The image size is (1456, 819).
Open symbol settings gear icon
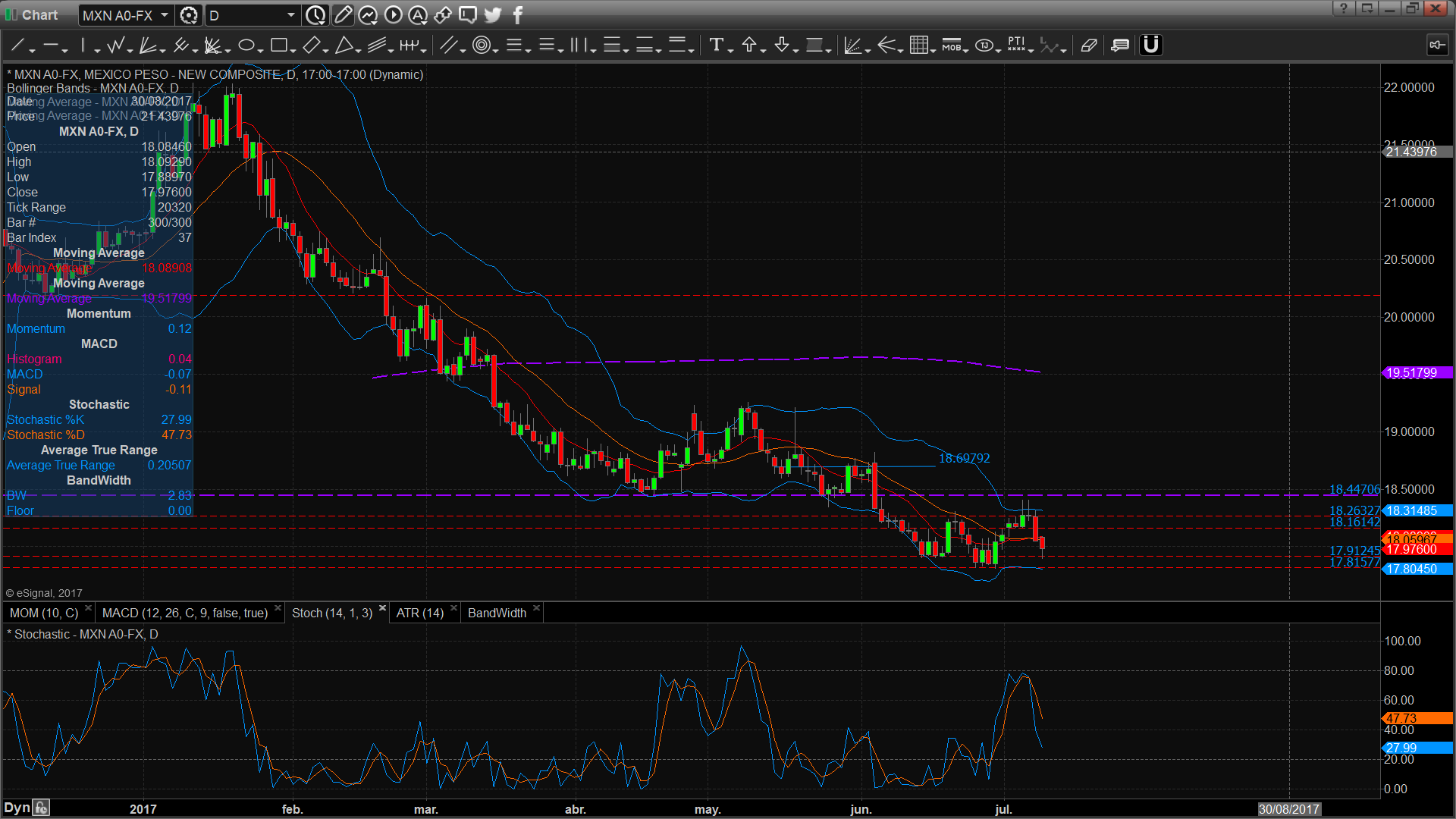[x=189, y=15]
